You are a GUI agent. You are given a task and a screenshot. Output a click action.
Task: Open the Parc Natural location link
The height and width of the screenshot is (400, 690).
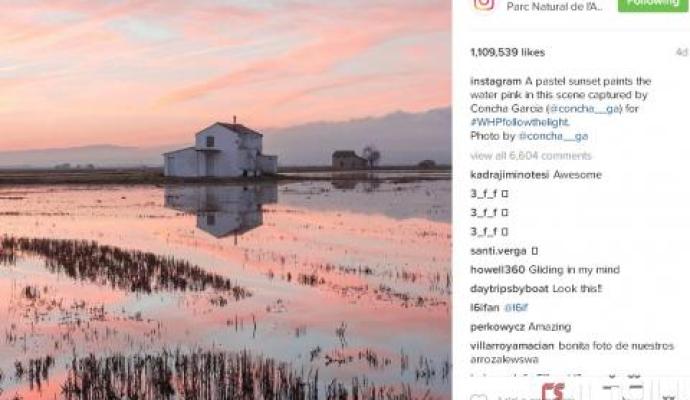[x=554, y=7]
